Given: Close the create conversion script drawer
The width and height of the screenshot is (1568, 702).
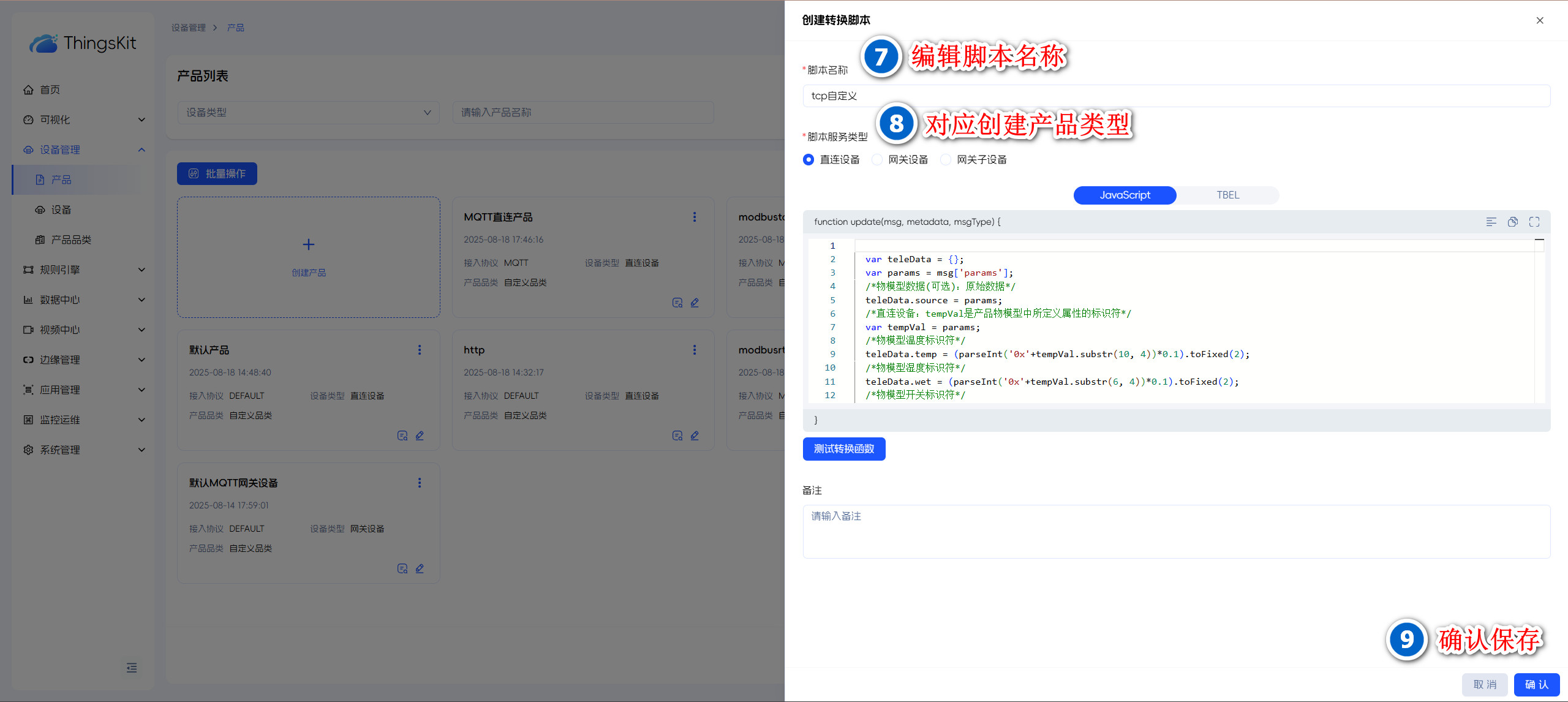Looking at the screenshot, I should tap(1539, 20).
